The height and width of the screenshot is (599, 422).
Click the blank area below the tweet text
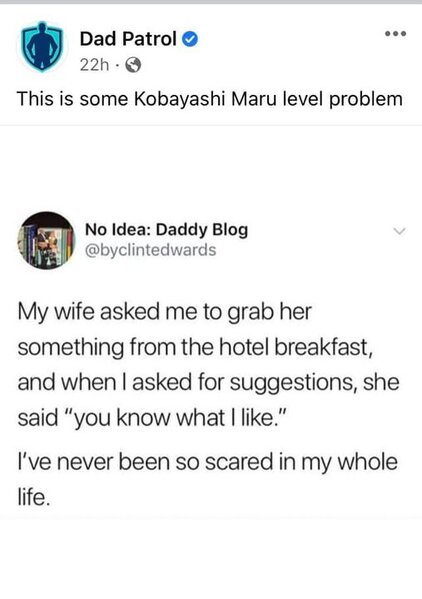click(211, 558)
